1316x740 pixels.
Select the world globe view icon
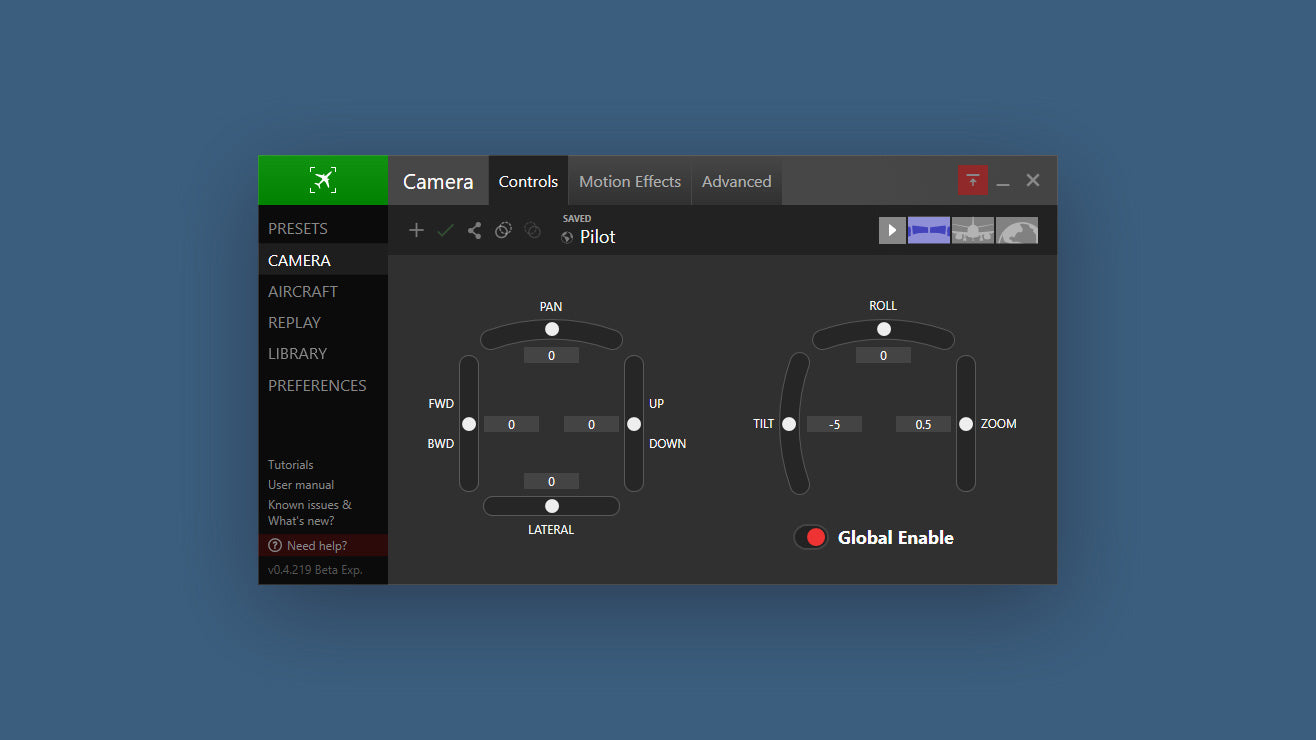(x=1017, y=231)
